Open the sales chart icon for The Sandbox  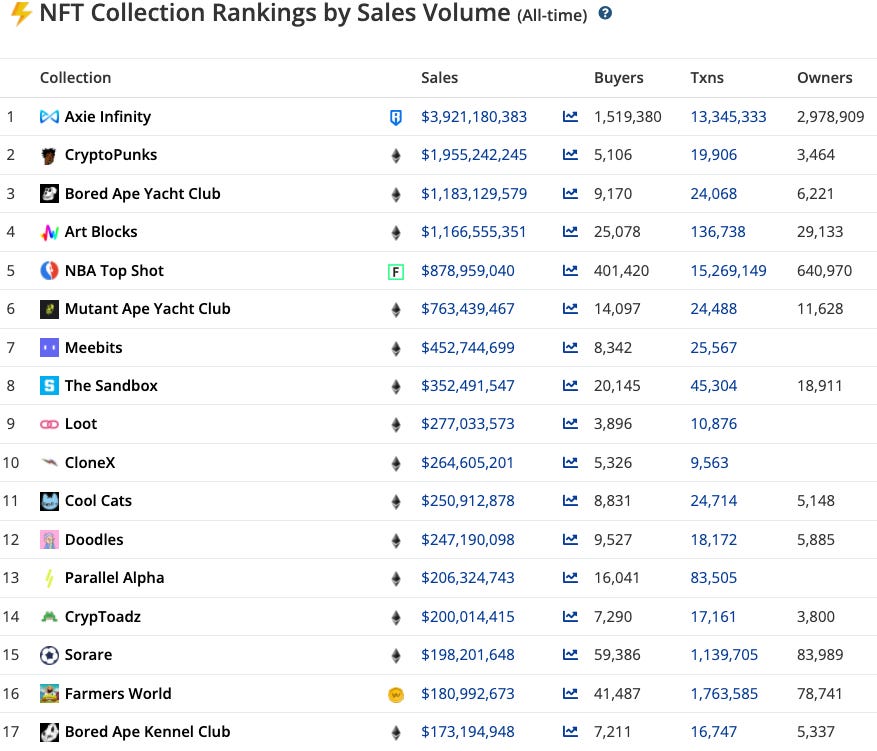570,386
